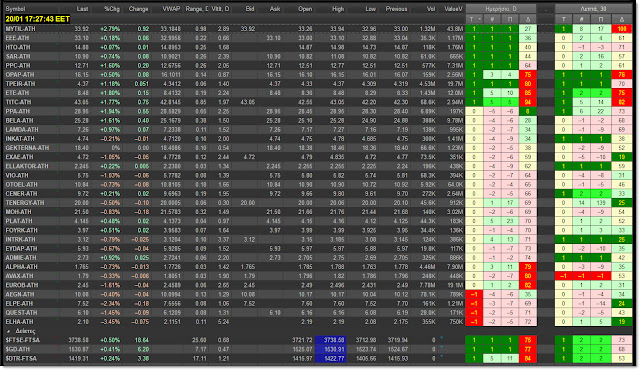Image resolution: width=640 pixels, height=370 pixels.
Task: Click the blue highlighted 3738.58 High cell
Action: [x=331, y=340]
